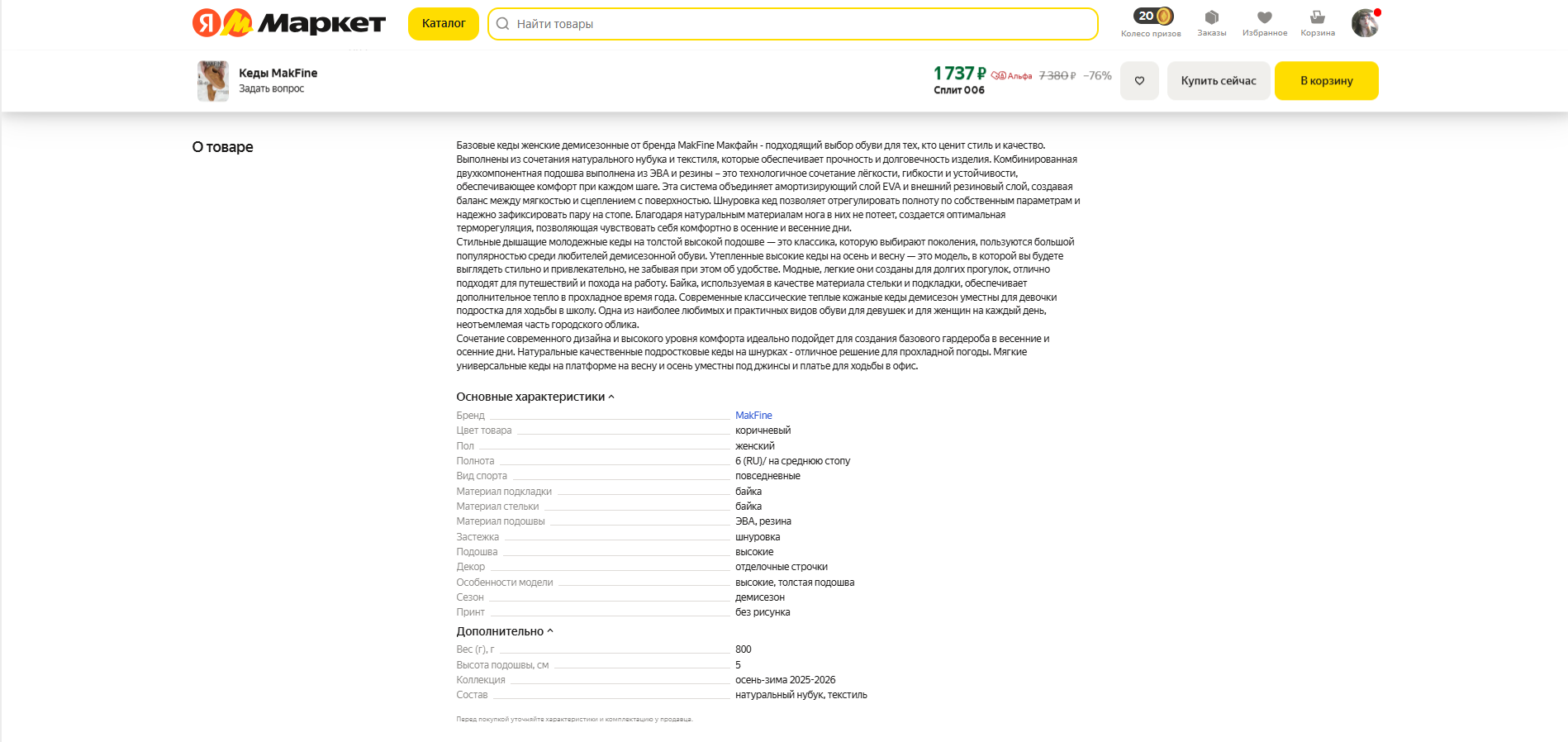The height and width of the screenshot is (742, 1568).
Task: Open Заказы box icon
Action: (x=1211, y=17)
